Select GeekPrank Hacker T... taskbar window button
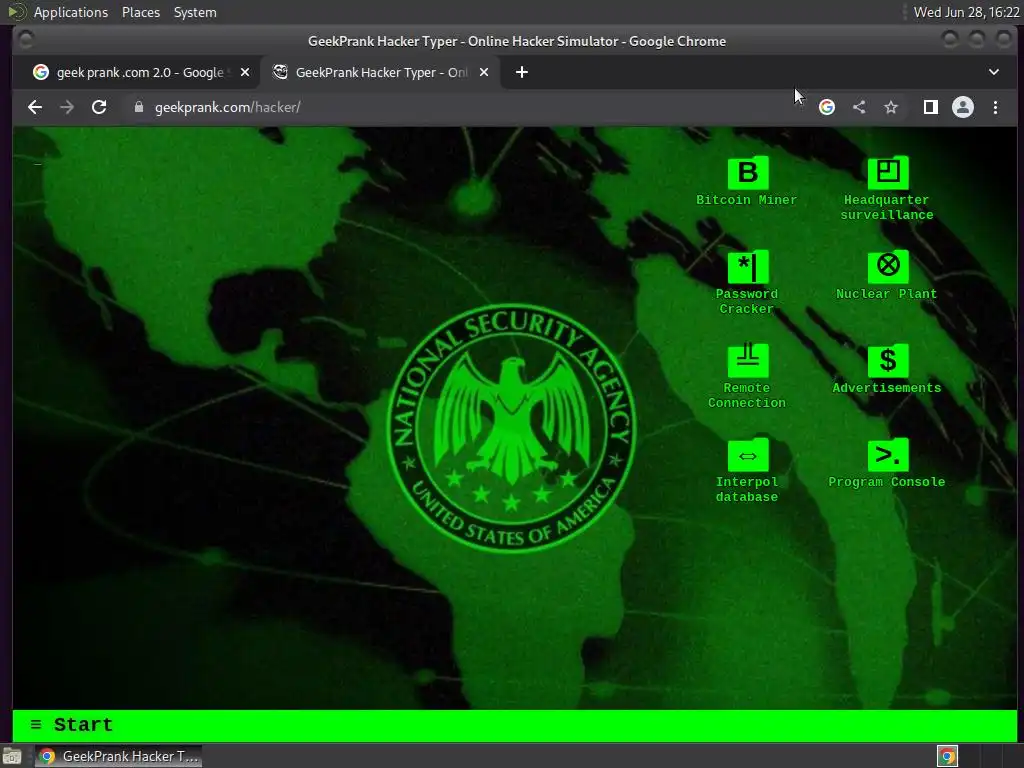This screenshot has height=768, width=1024. point(118,756)
